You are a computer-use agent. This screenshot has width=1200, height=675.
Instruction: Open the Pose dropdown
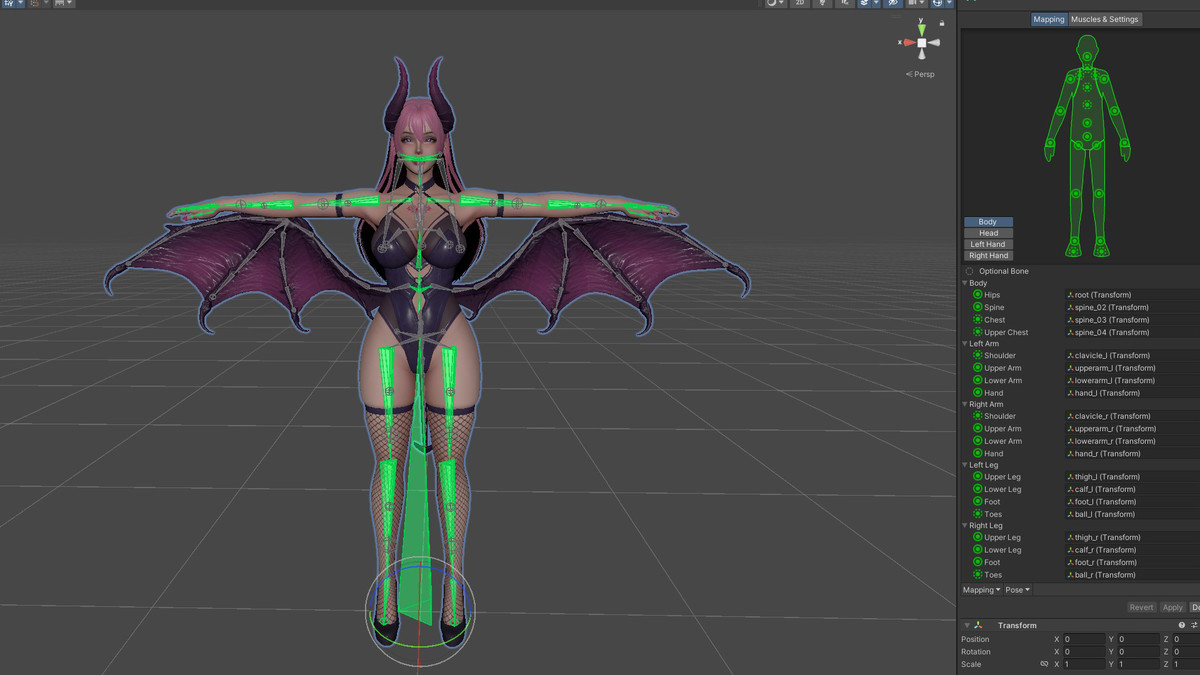[x=1017, y=590]
